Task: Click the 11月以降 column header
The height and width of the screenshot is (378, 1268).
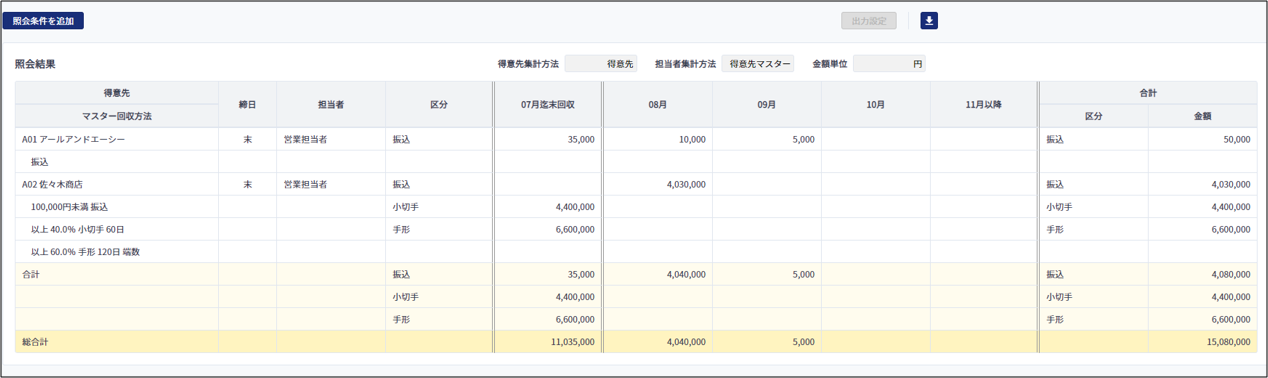Action: pos(984,105)
